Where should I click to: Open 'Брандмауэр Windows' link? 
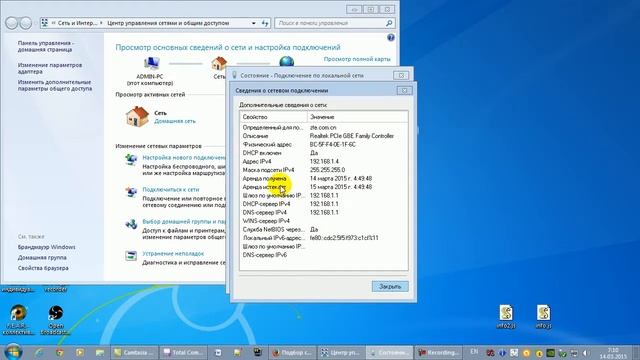tap(47, 247)
